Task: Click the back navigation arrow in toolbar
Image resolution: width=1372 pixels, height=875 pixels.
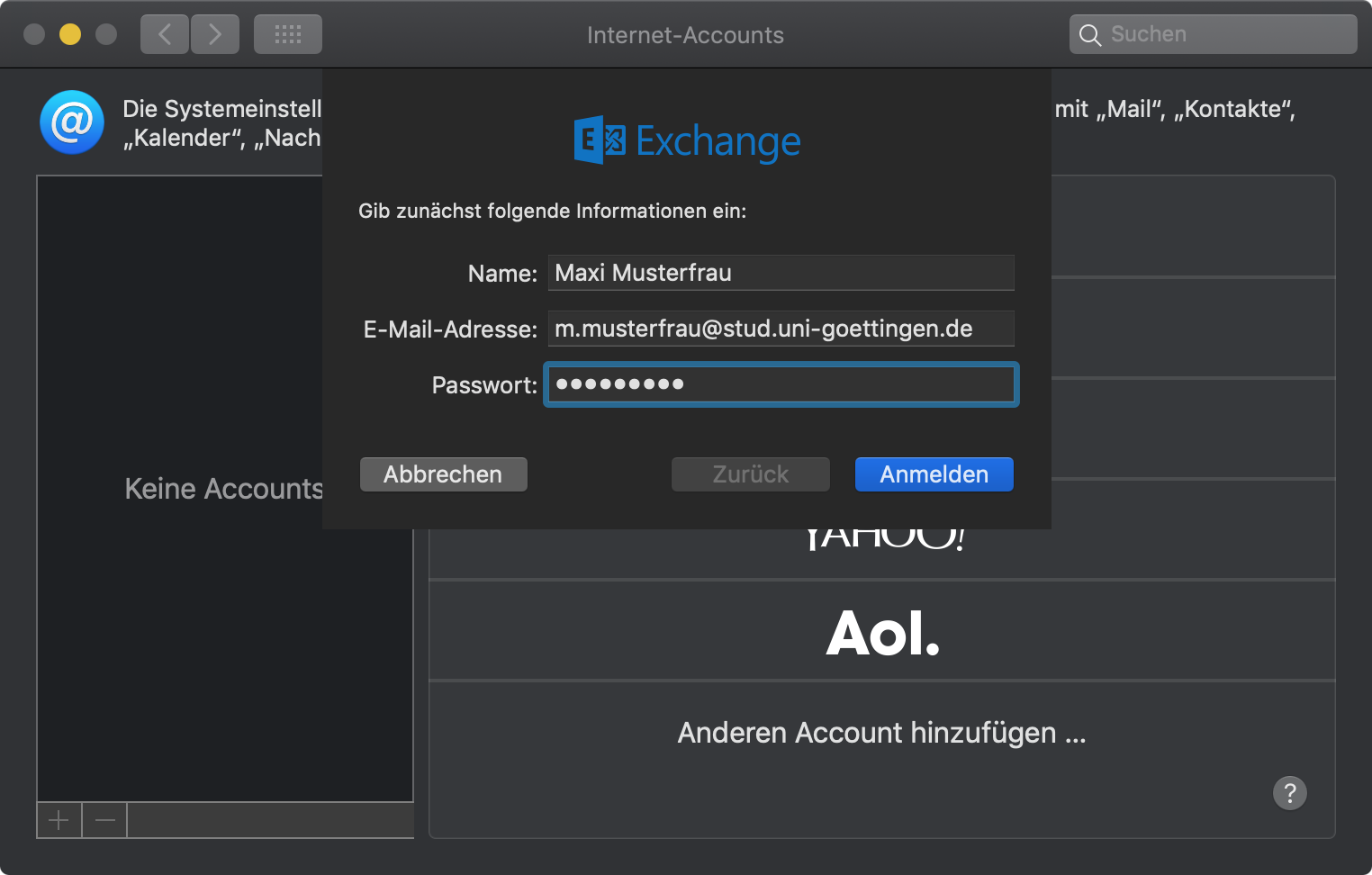Action: click(165, 34)
